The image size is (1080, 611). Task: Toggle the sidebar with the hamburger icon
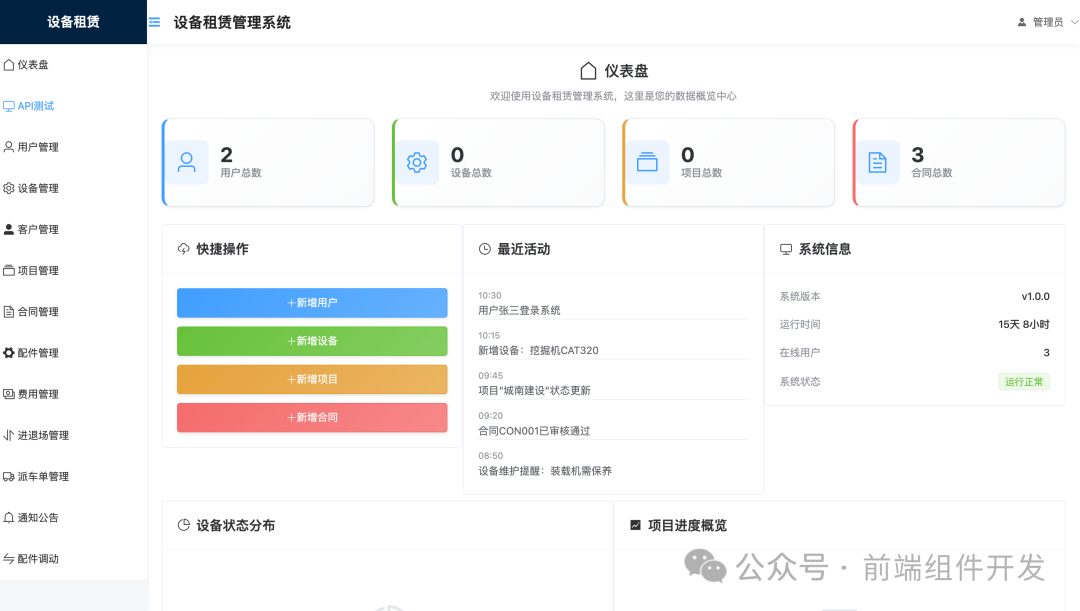pos(155,21)
